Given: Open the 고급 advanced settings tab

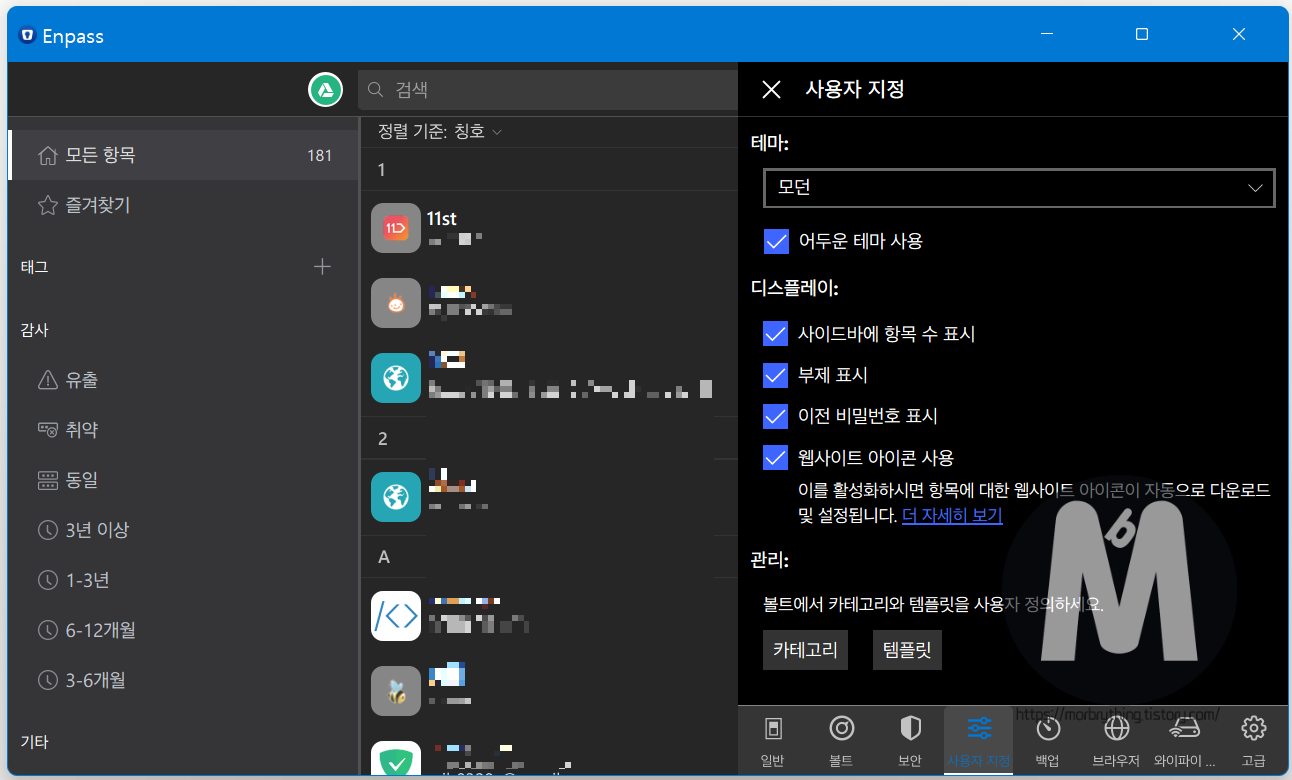Looking at the screenshot, I should (1253, 740).
